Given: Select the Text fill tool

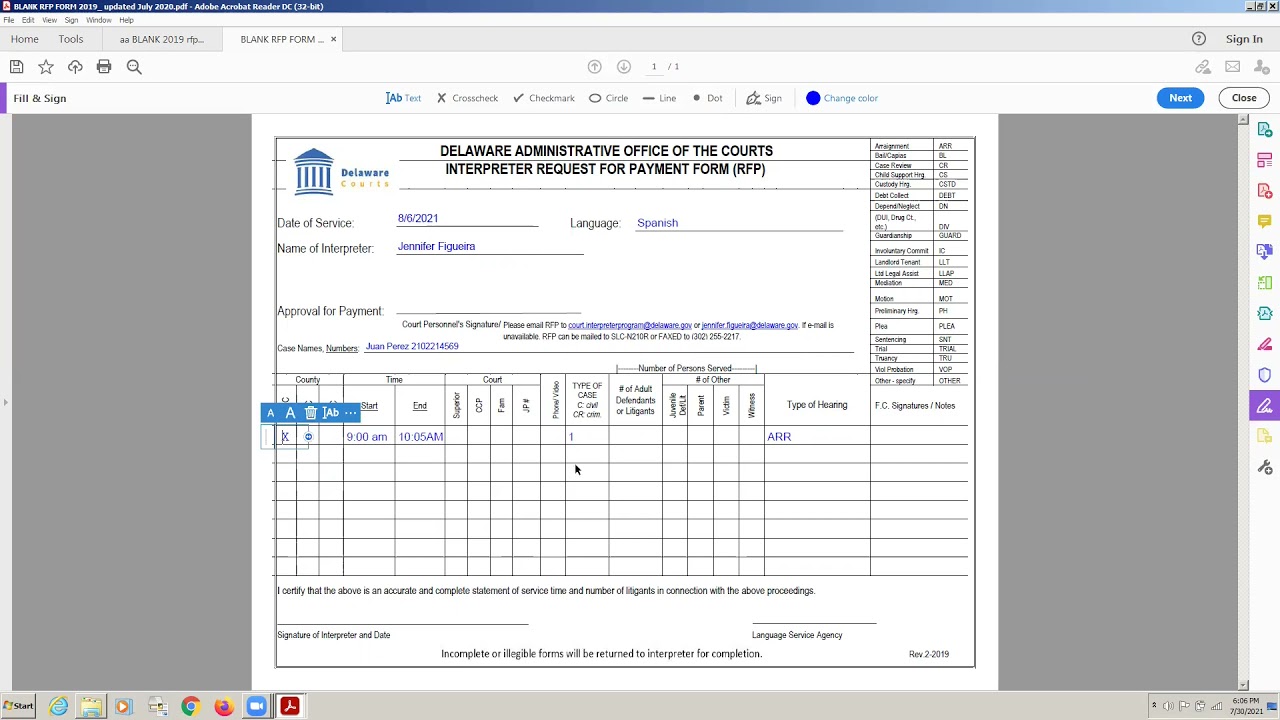Looking at the screenshot, I should click(403, 98).
